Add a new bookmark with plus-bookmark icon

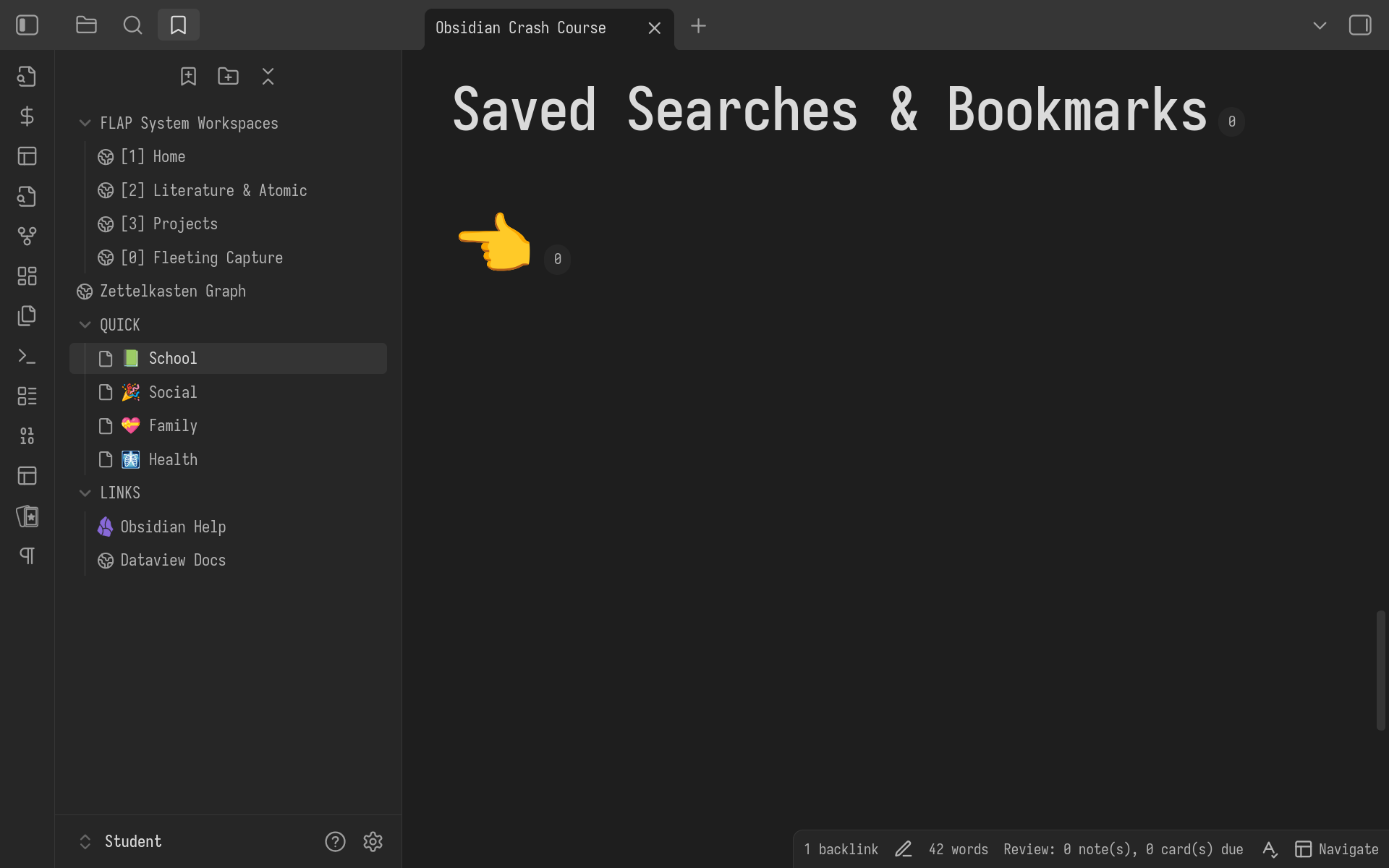189,76
